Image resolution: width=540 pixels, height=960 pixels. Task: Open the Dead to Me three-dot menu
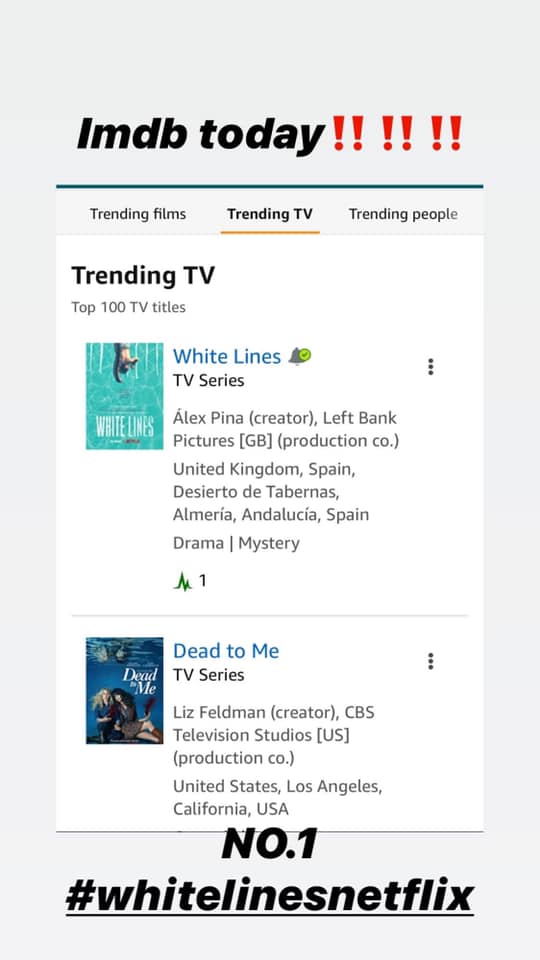(430, 661)
